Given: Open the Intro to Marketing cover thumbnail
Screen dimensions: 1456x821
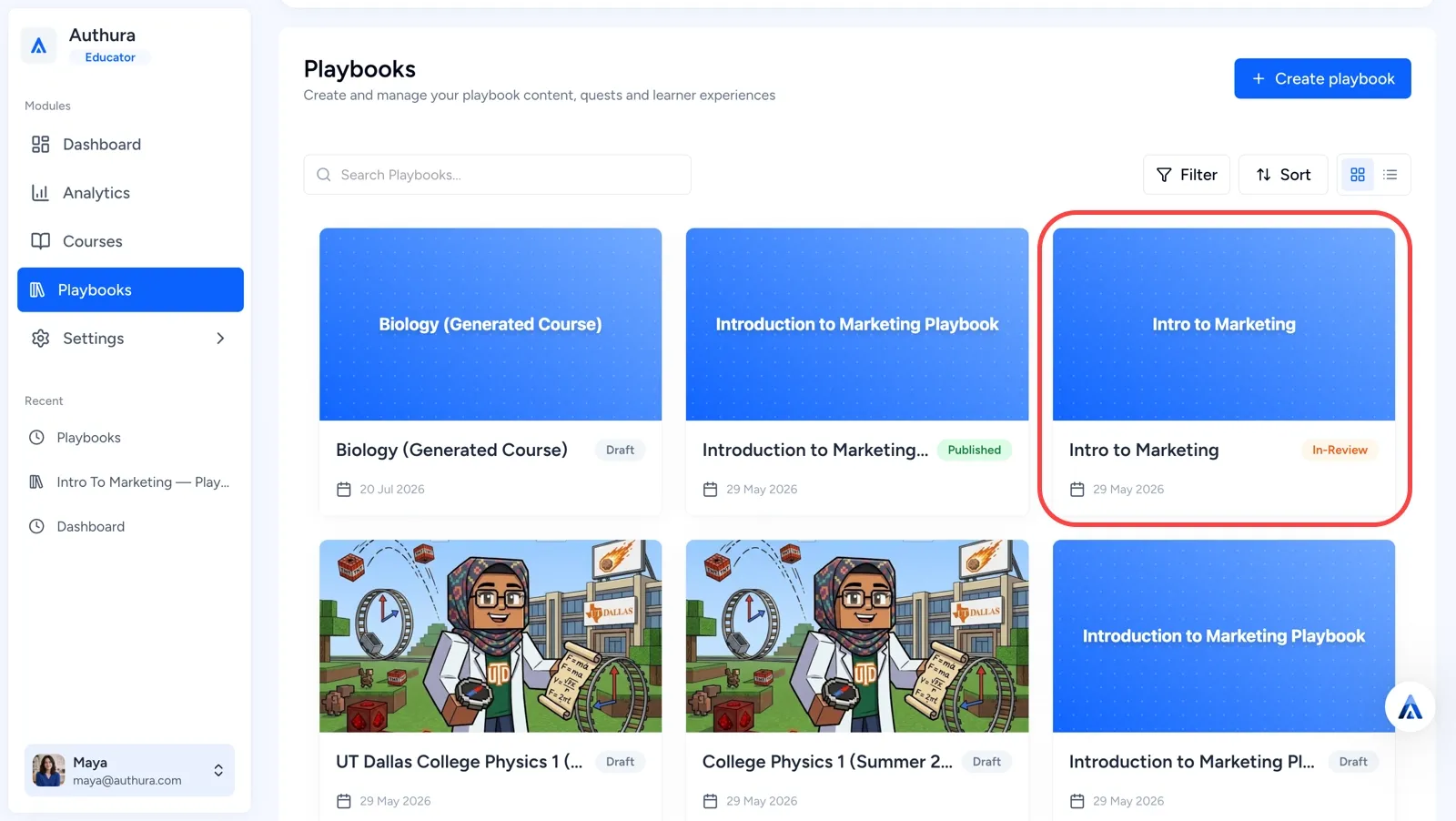Looking at the screenshot, I should point(1224,324).
